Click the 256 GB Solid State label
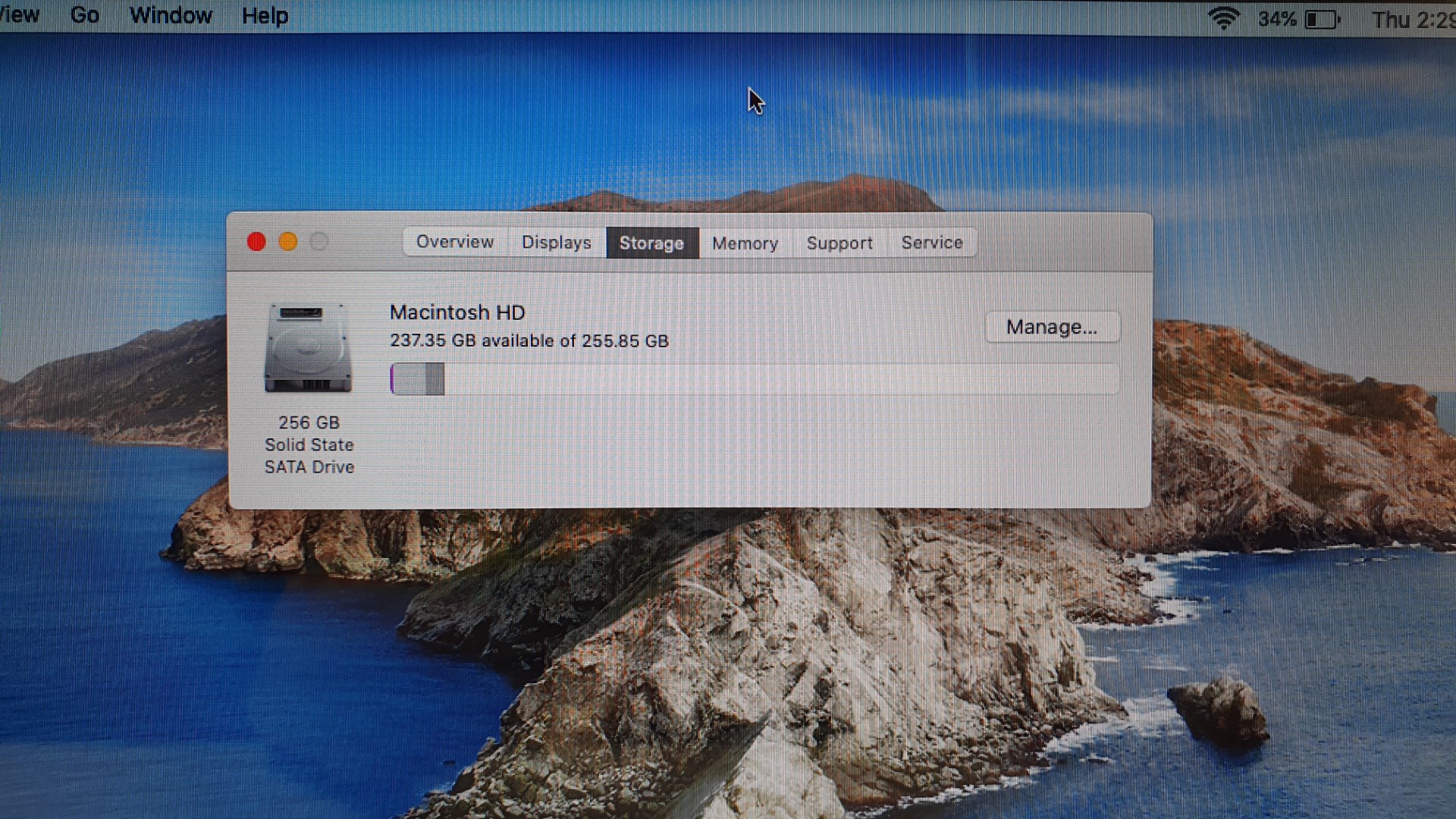This screenshot has width=1456, height=819. [x=309, y=445]
